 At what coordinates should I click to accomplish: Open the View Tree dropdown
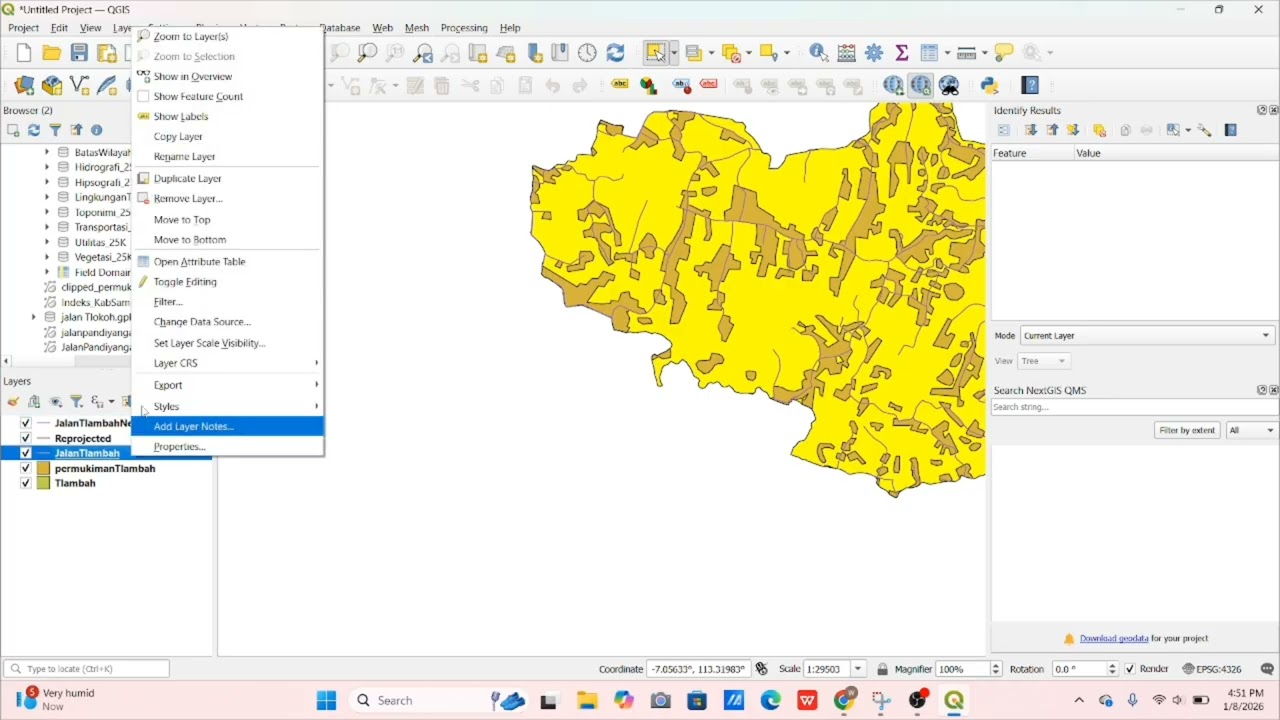click(x=1045, y=361)
